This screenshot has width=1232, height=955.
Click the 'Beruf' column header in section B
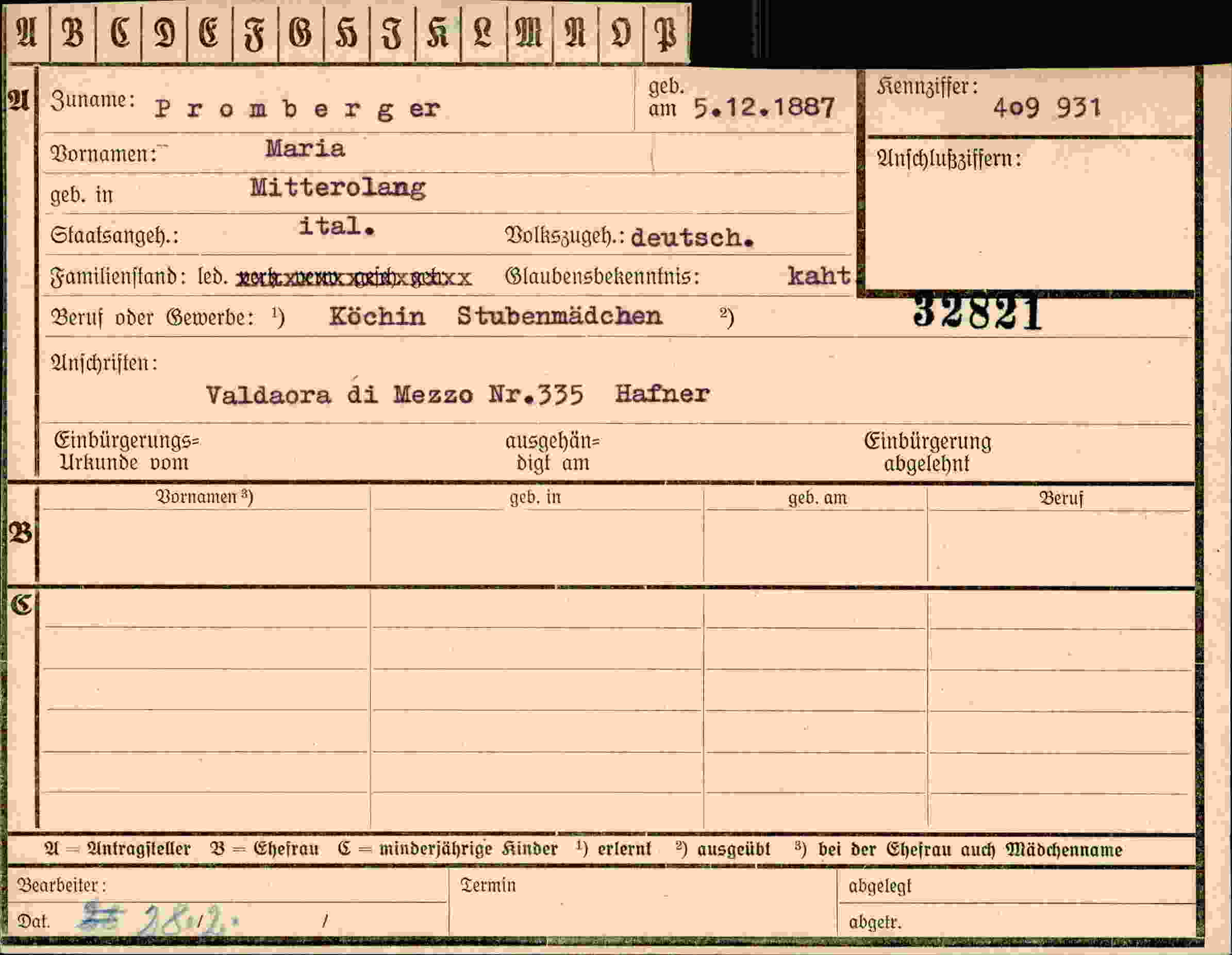(1061, 498)
